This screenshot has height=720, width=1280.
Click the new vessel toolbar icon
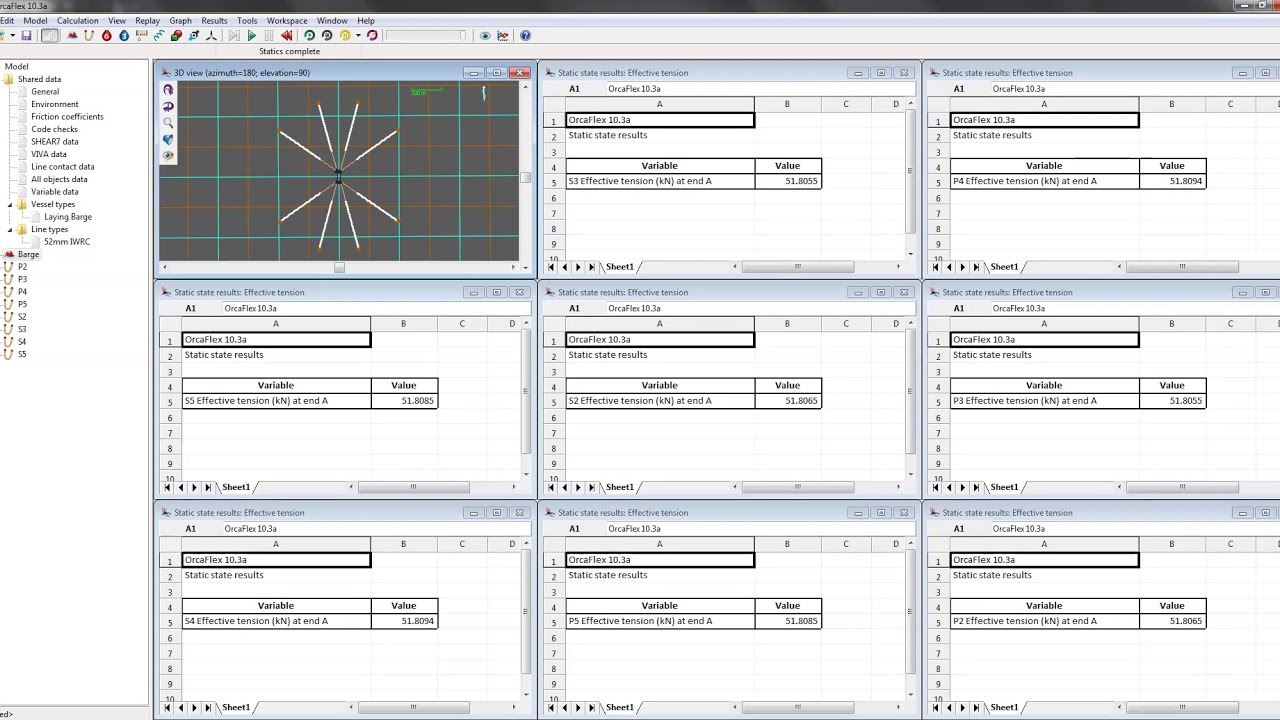72,35
